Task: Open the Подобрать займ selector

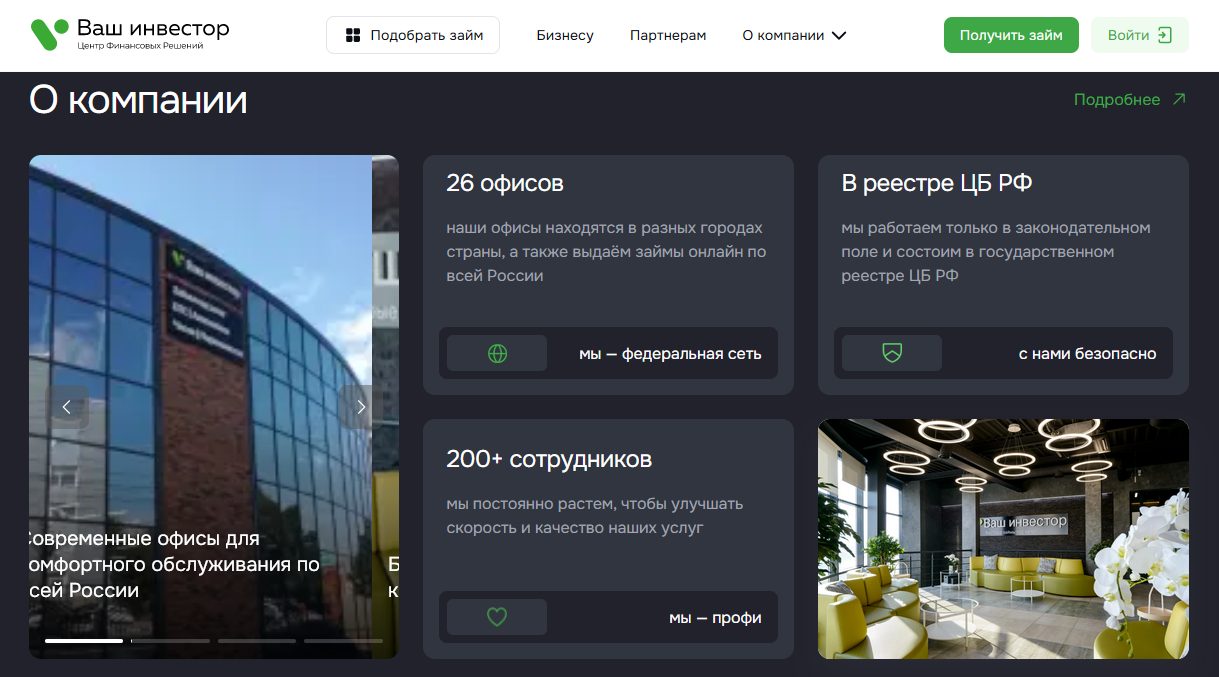Action: tap(413, 35)
